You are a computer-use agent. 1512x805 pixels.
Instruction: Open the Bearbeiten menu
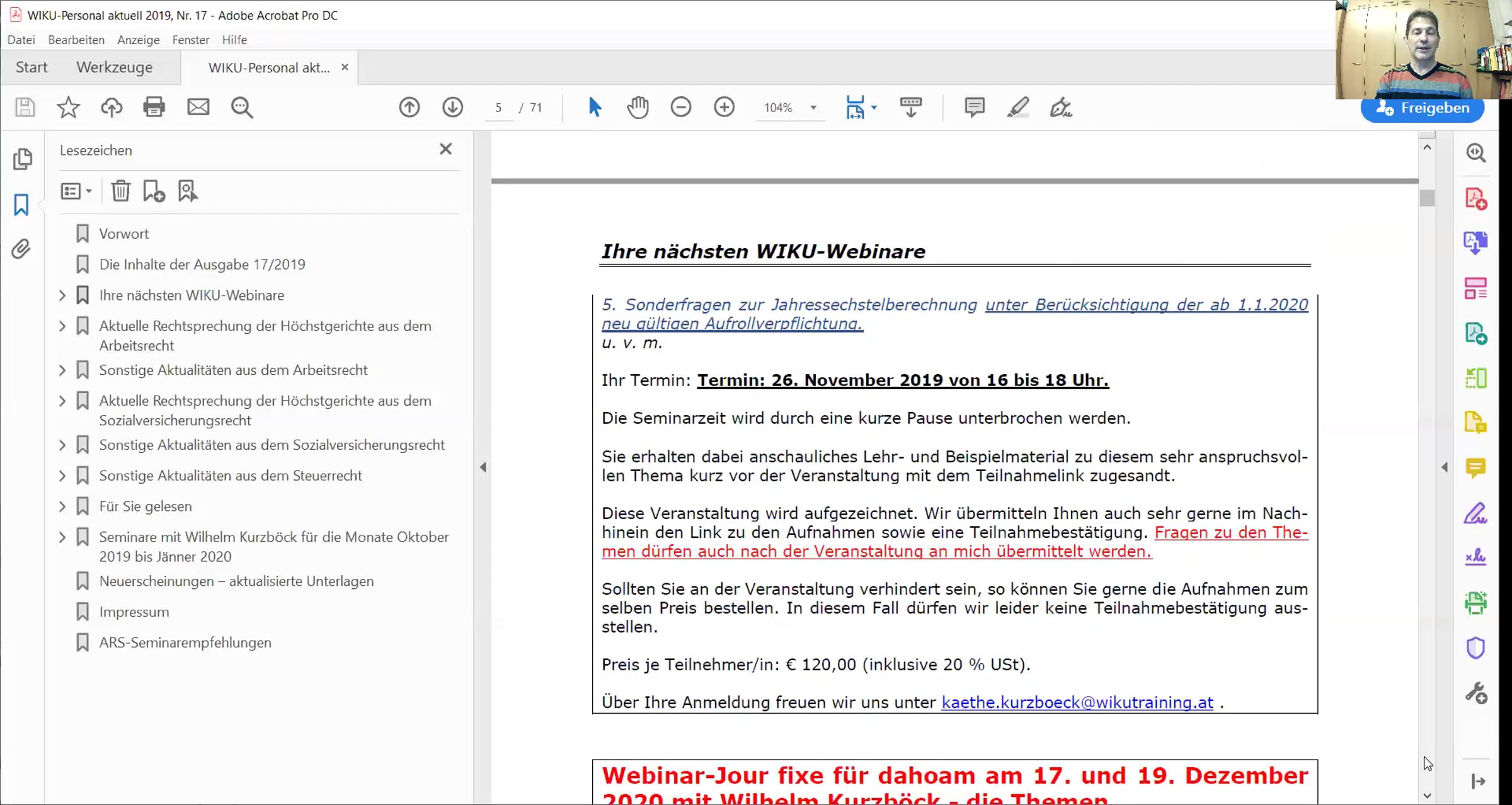coord(76,40)
